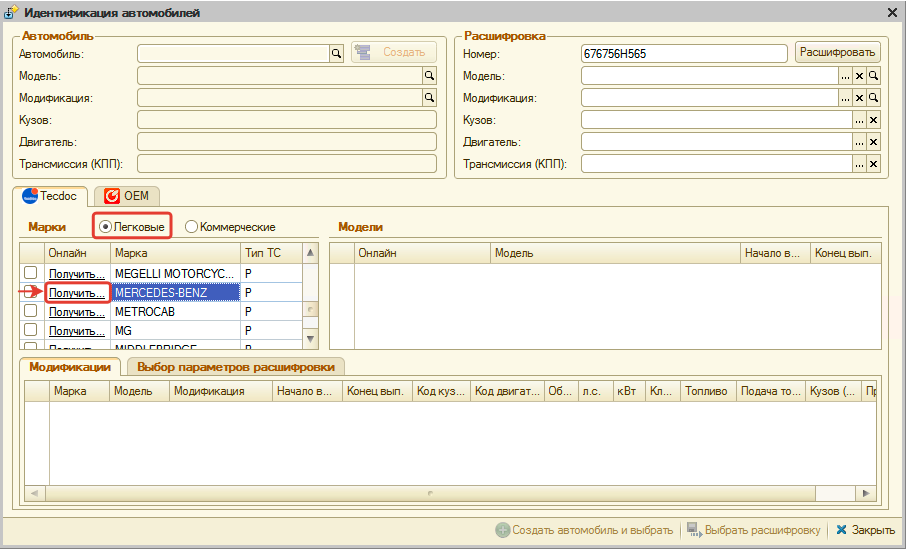Viewport: 906px width, 549px height.
Task: Click magnifier icon of Расшифровка Модификация field
Action: (x=873, y=98)
